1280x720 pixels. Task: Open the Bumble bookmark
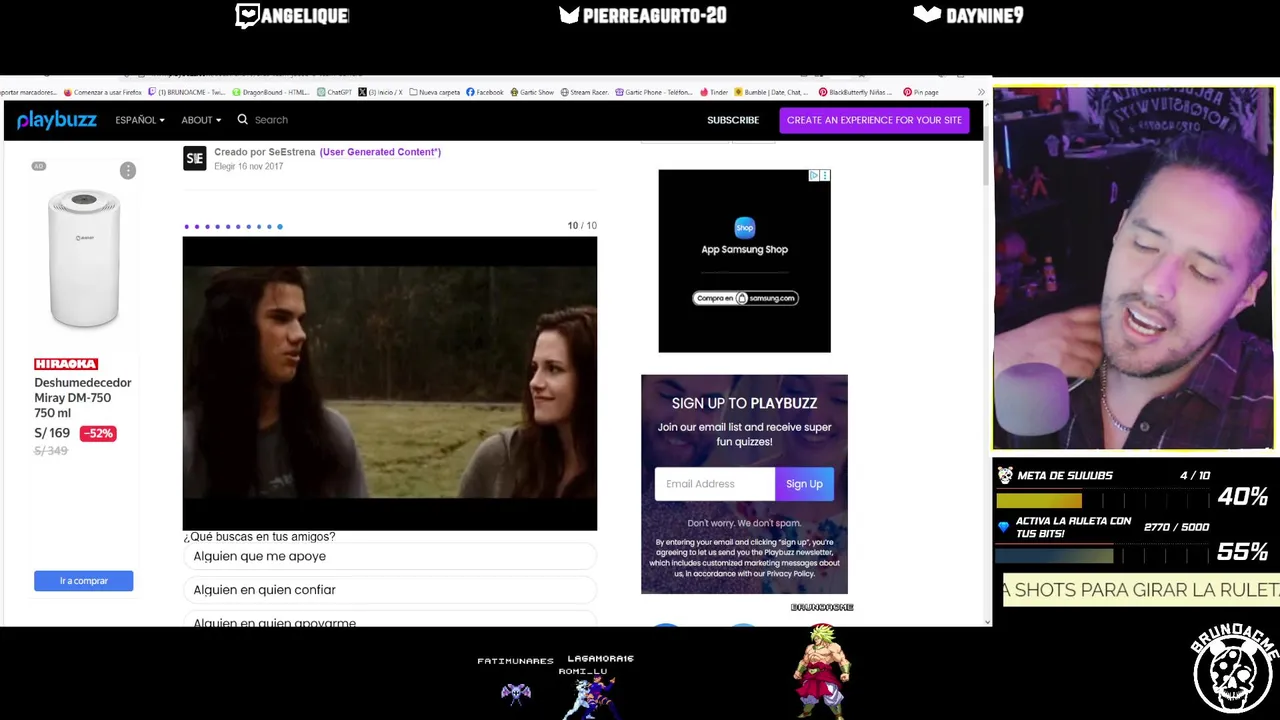(x=772, y=92)
